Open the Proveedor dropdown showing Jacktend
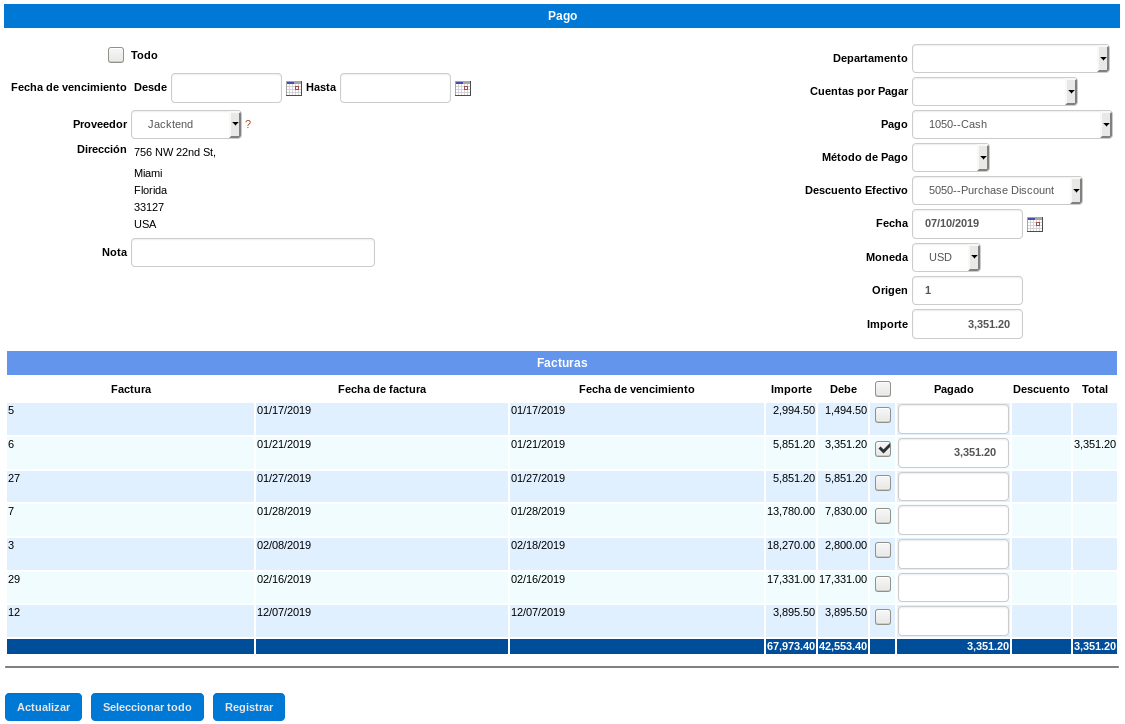Viewport: 1125px width, 724px height. pyautogui.click(x=186, y=124)
